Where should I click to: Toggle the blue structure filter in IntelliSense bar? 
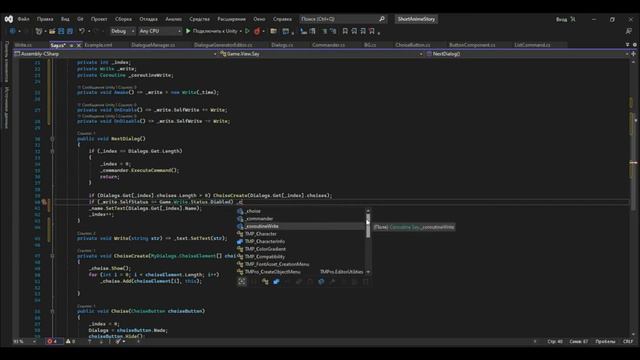click(x=276, y=282)
